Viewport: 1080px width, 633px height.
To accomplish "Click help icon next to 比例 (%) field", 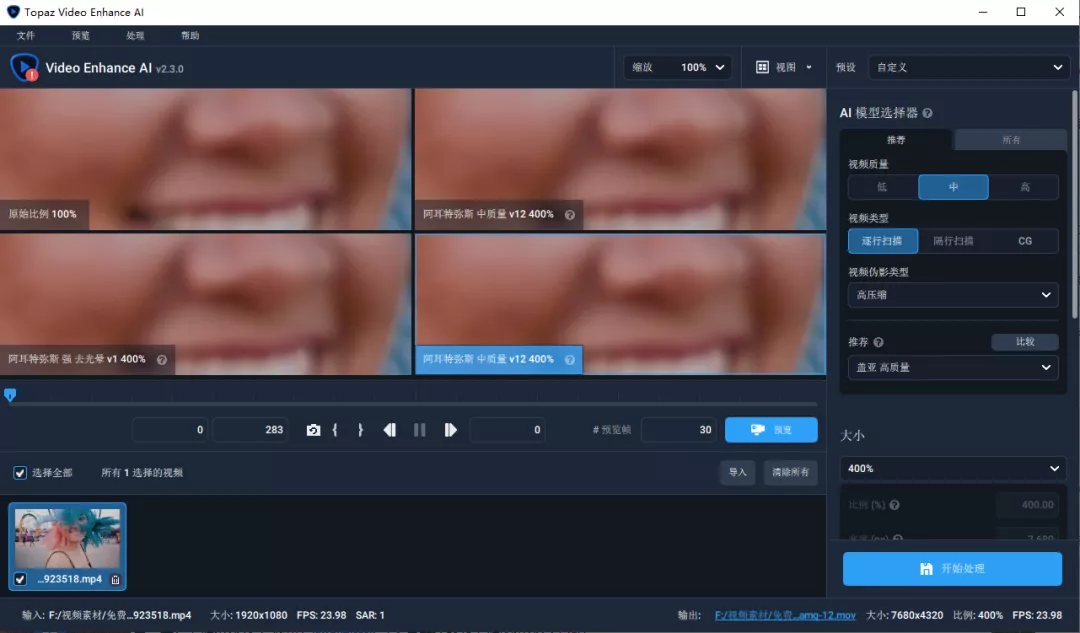I will (894, 505).
